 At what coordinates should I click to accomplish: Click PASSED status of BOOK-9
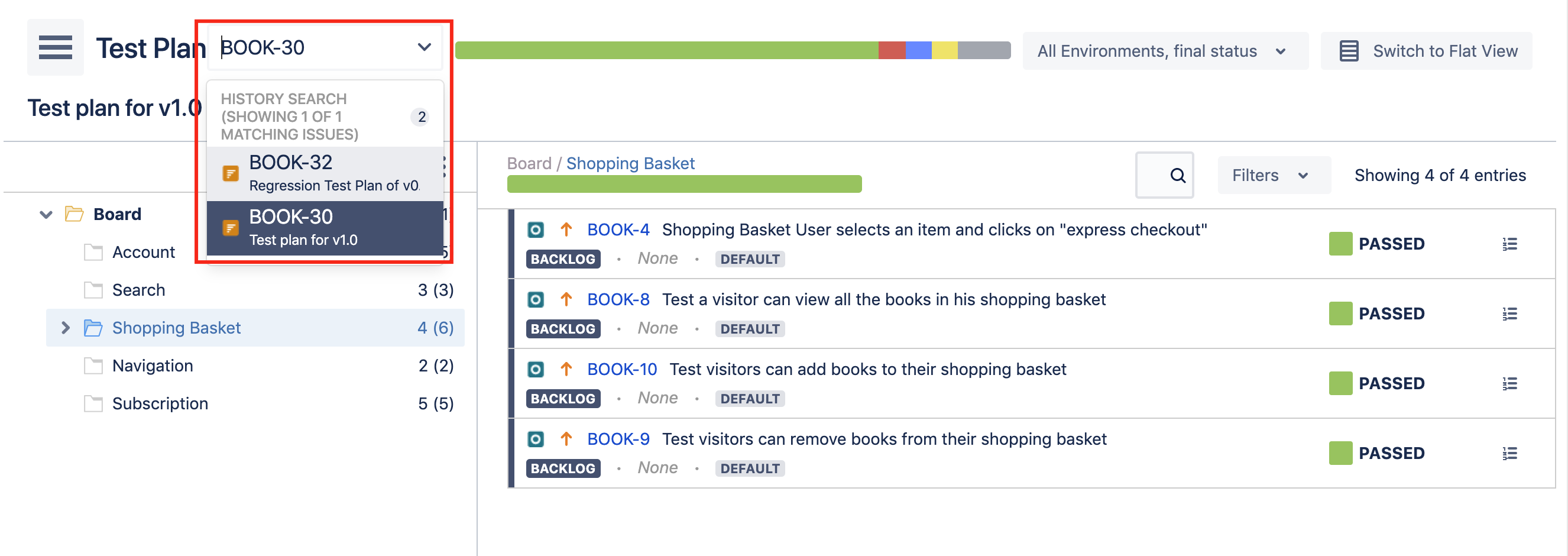[1377, 453]
